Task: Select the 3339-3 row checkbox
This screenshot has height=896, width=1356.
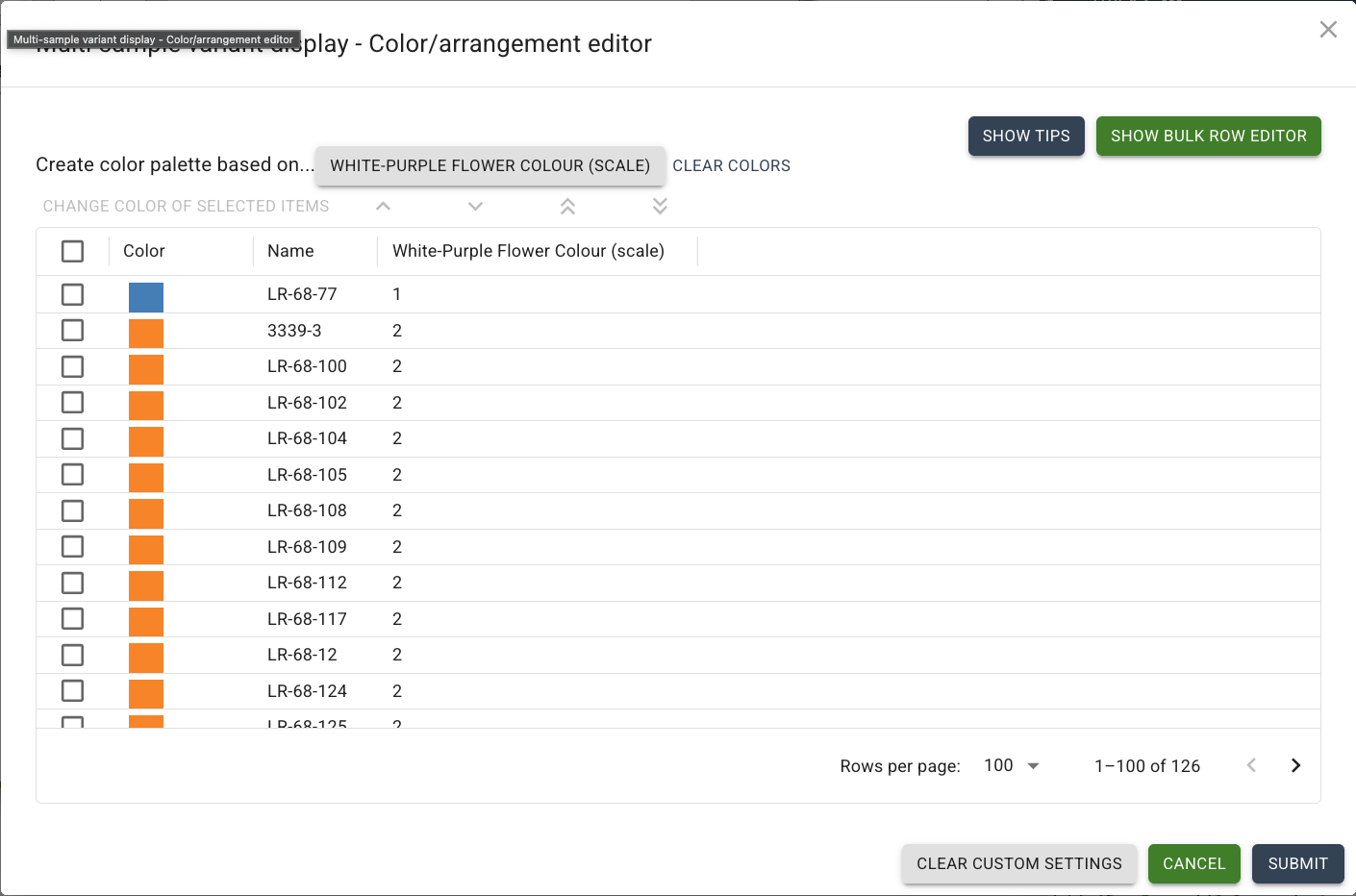Action: point(72,331)
